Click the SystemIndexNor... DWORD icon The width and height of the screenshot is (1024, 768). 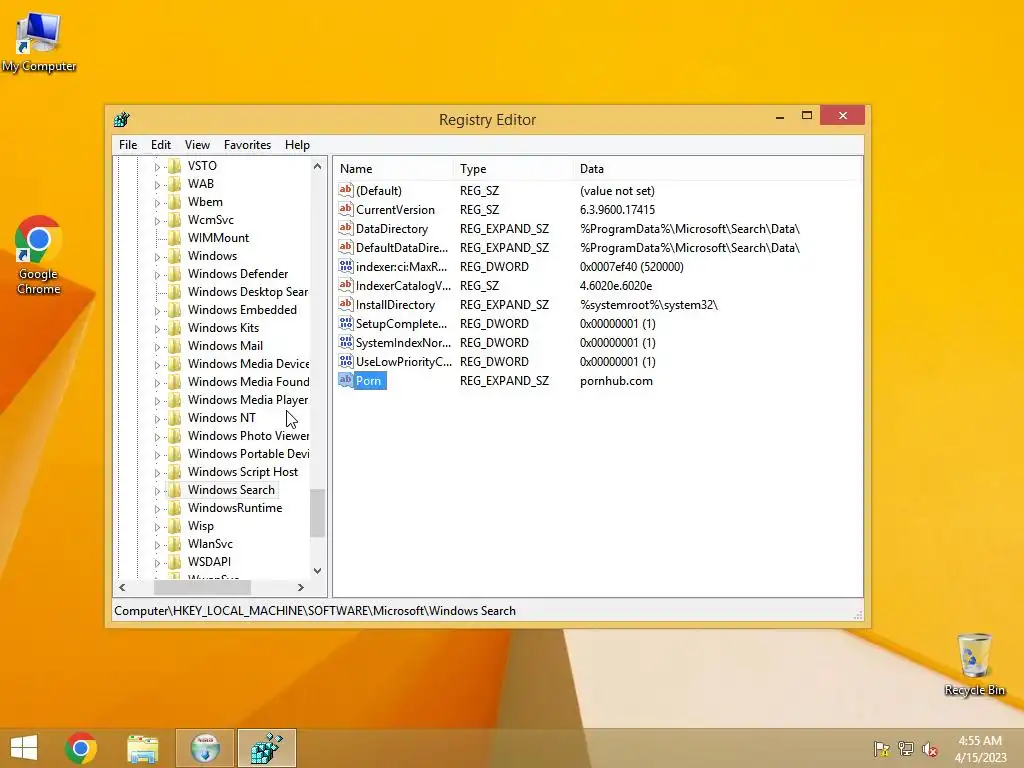click(x=345, y=342)
